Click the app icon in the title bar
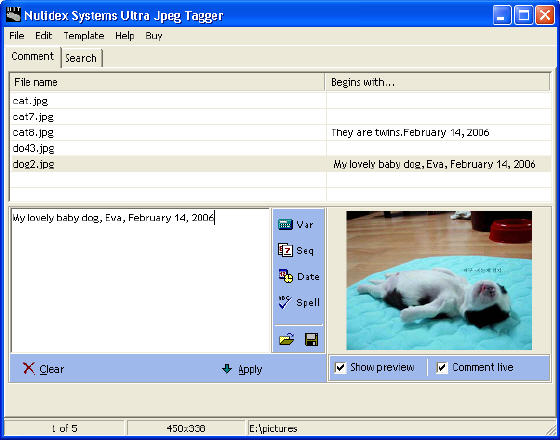The width and height of the screenshot is (560, 440). [14, 15]
